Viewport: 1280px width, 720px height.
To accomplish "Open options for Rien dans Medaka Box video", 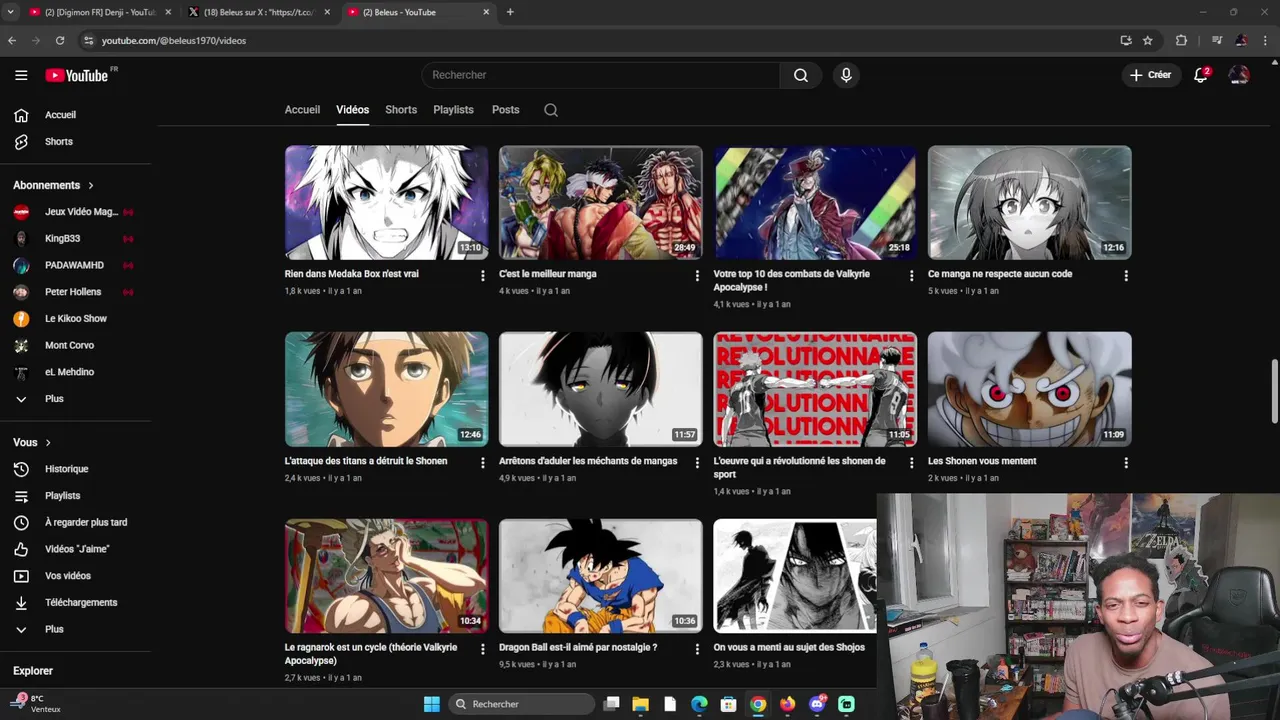I will click(482, 275).
